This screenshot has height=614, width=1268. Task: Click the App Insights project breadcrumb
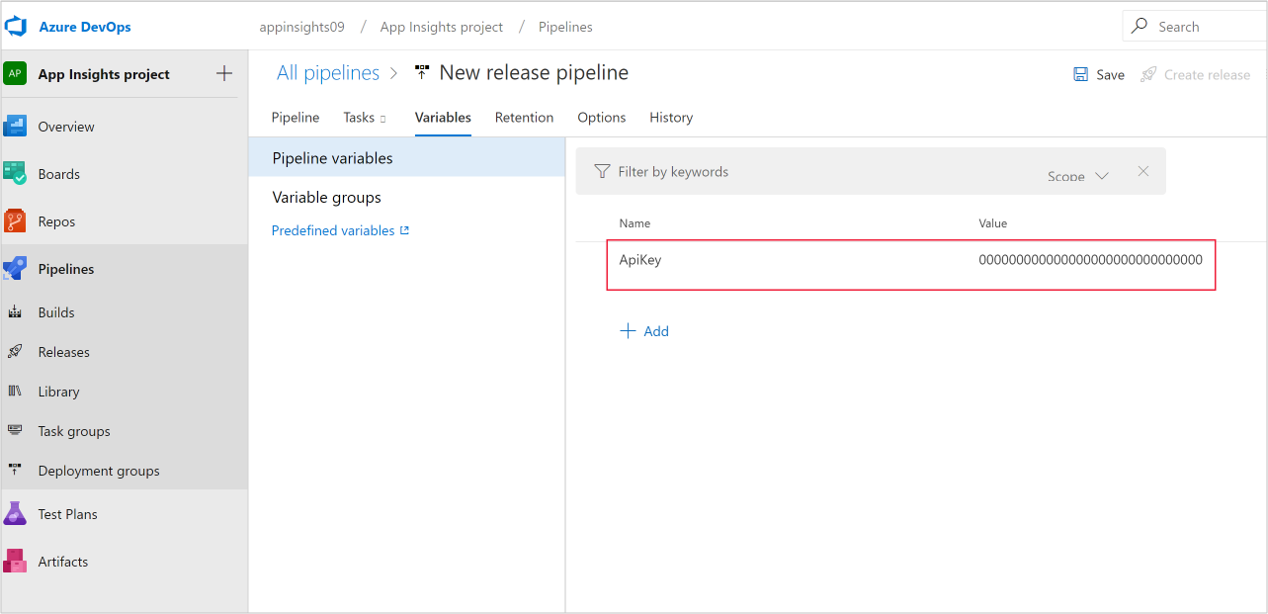(442, 27)
